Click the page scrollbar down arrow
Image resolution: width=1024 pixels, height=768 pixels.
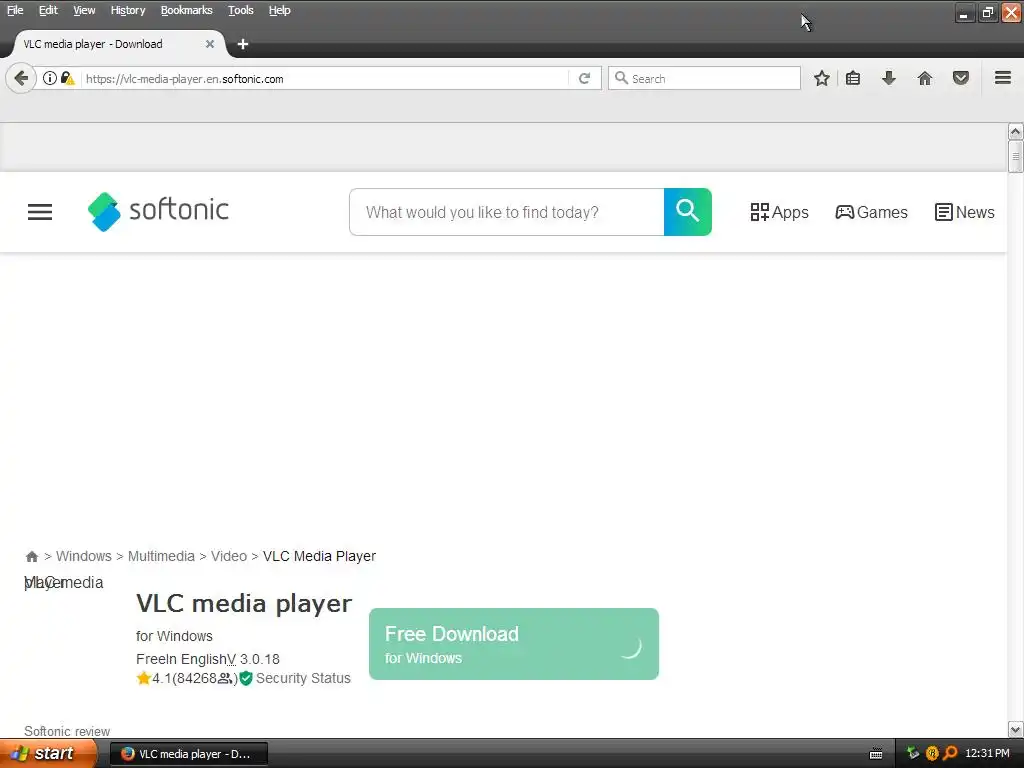click(x=1015, y=729)
